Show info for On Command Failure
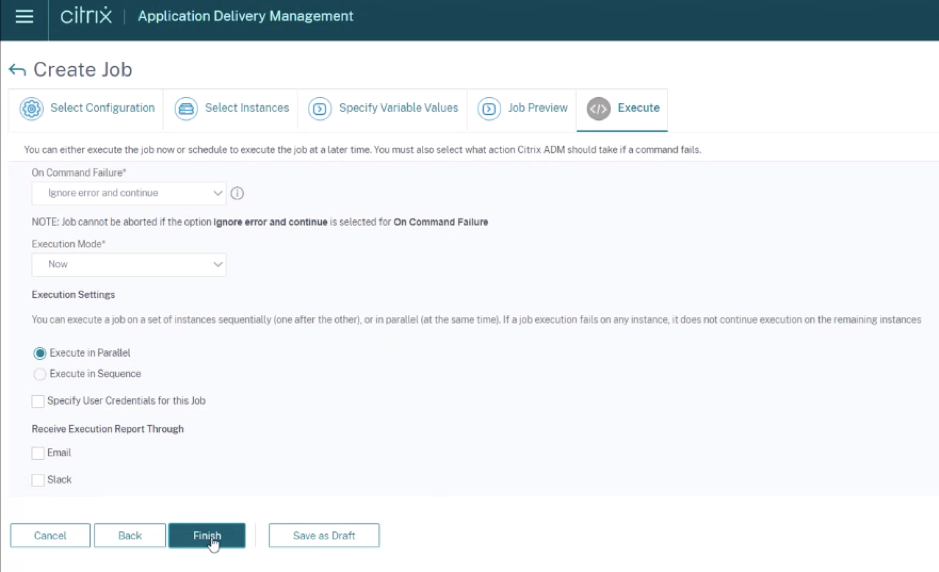This screenshot has width=939, height=572. [x=237, y=193]
